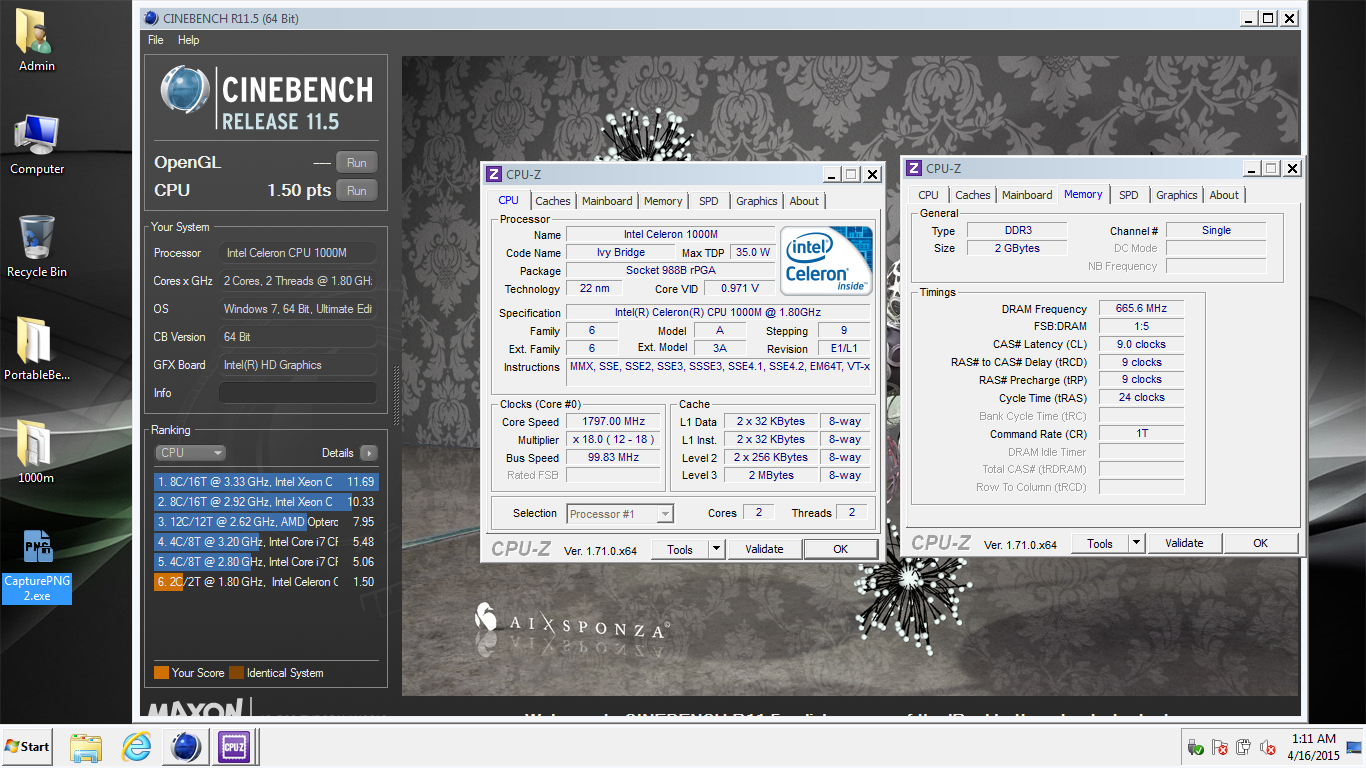1366x768 pixels.
Task: Open Tools dropdown arrow in CPU-Z Memory window
Action: pos(1136,543)
